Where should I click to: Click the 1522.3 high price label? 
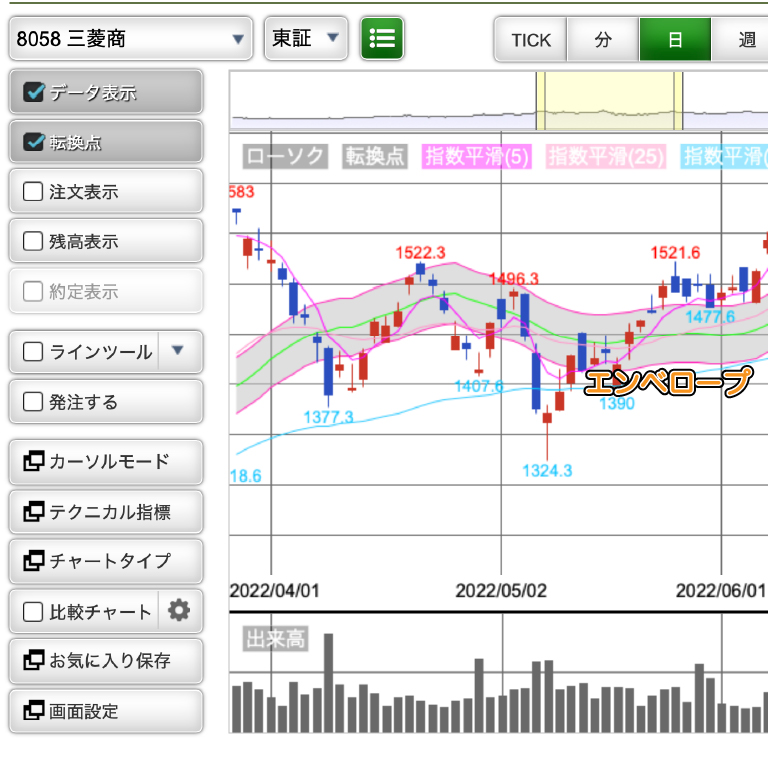coord(420,253)
